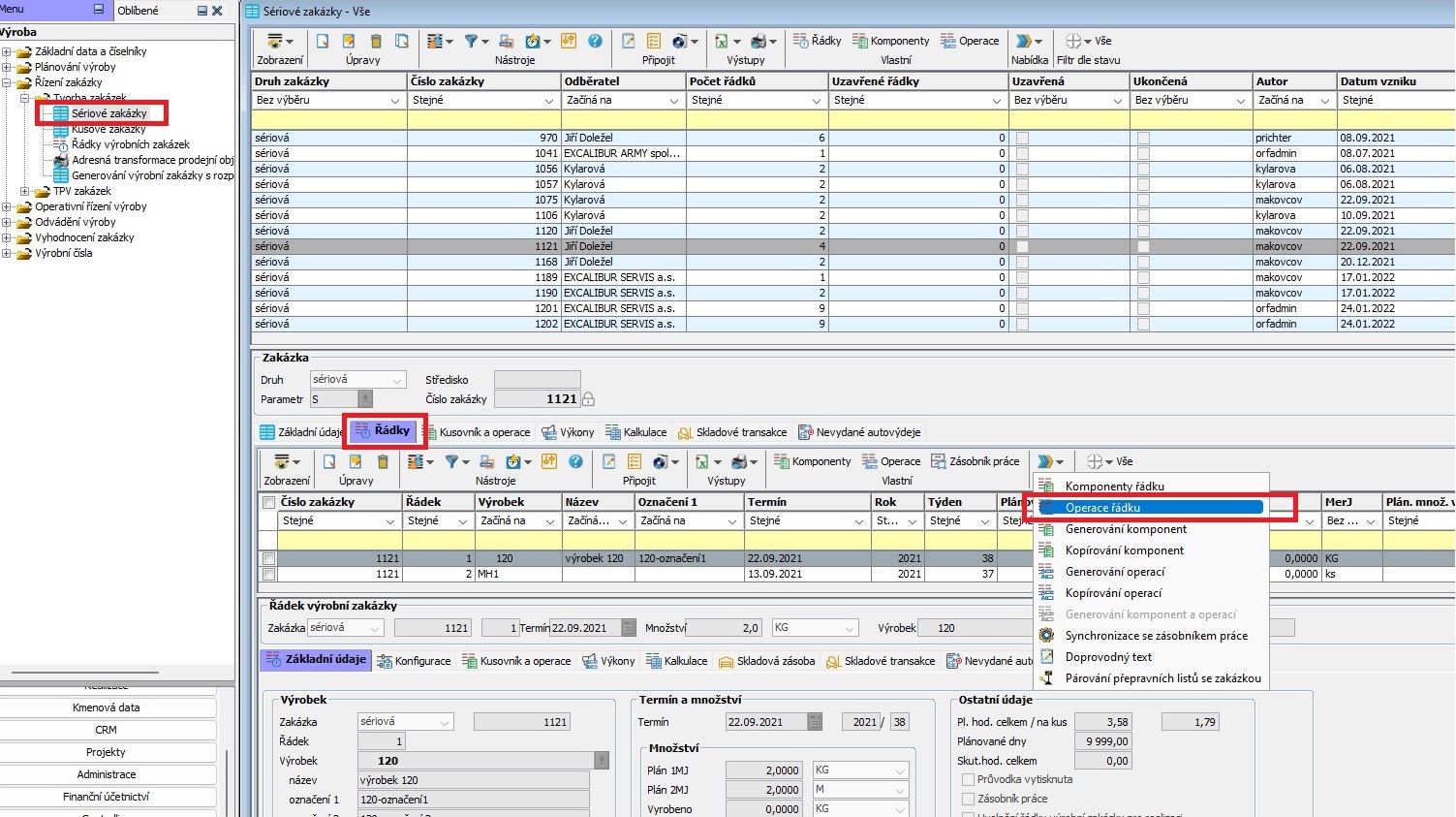
Task: Click the delete (trash) icon in top toolbar
Action: (x=376, y=41)
